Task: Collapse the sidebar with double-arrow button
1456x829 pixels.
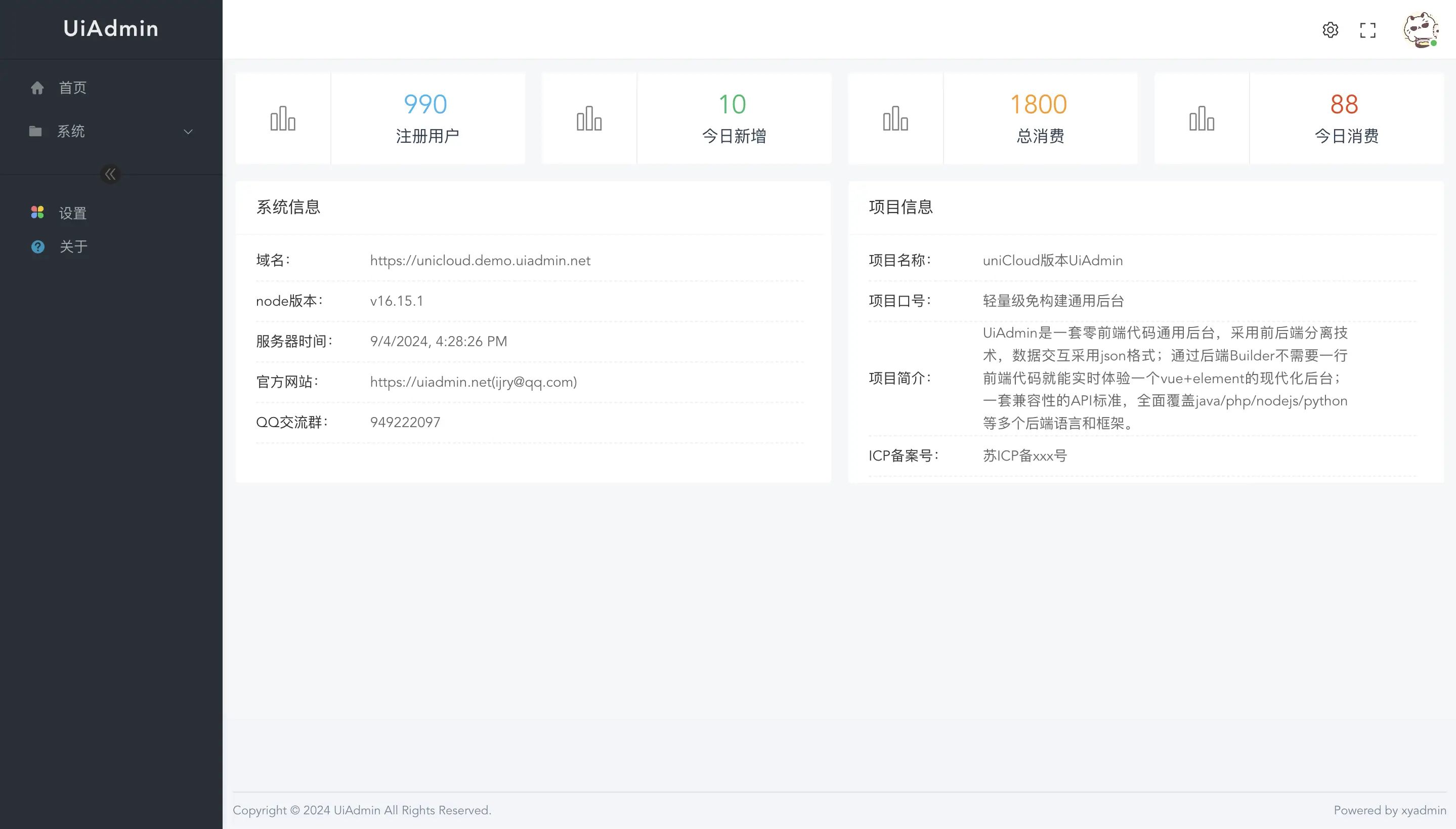Action: [x=110, y=174]
